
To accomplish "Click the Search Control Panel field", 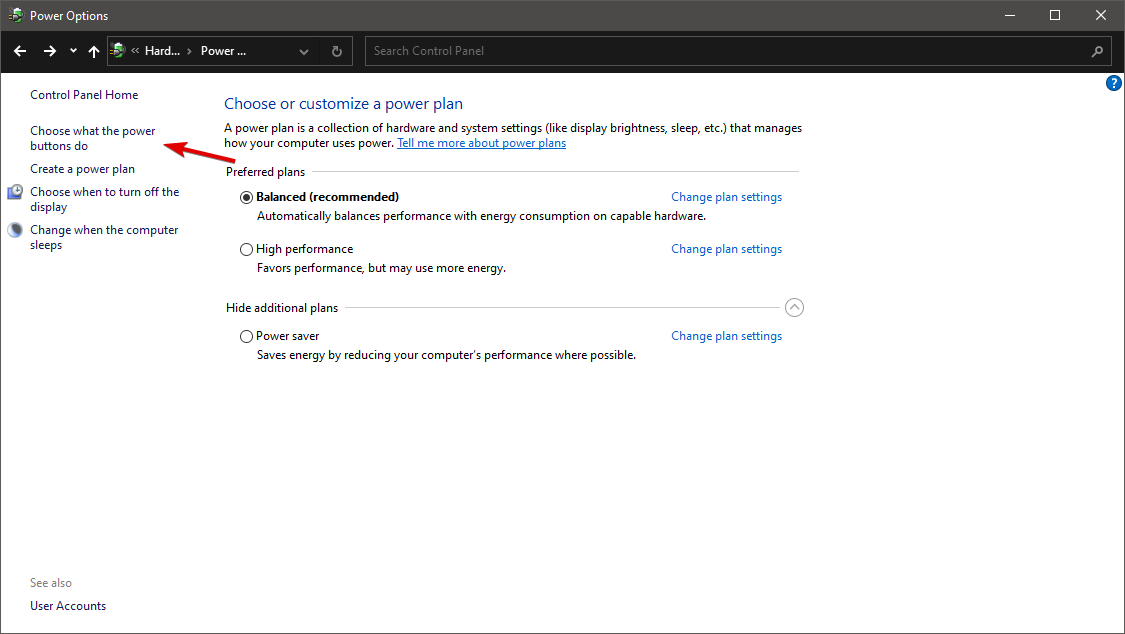I will coord(728,51).
